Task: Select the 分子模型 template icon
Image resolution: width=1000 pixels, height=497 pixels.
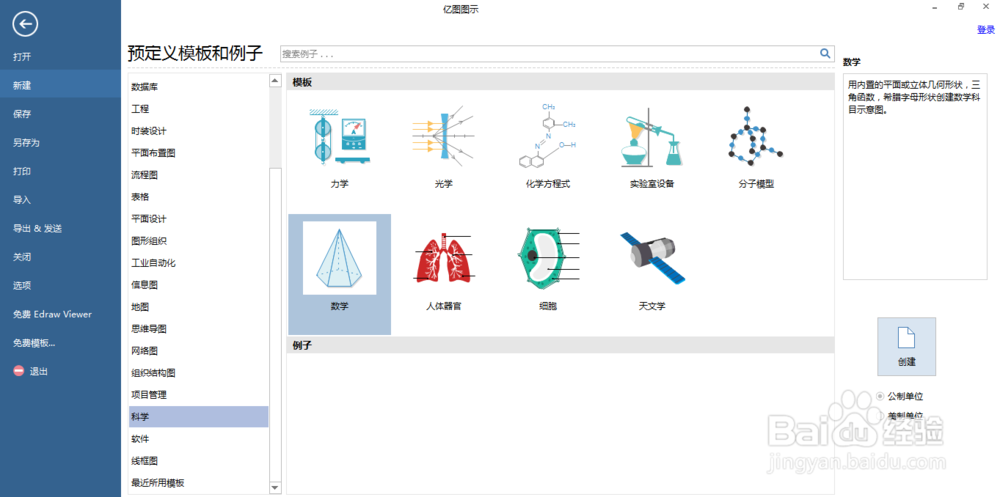Action: pos(756,135)
